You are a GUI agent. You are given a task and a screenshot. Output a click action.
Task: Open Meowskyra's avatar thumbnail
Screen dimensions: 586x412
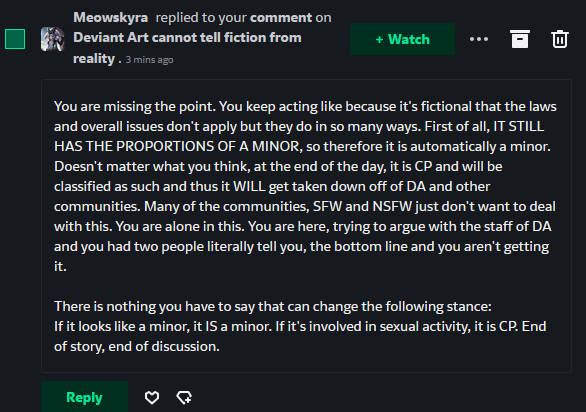pyautogui.click(x=52, y=39)
